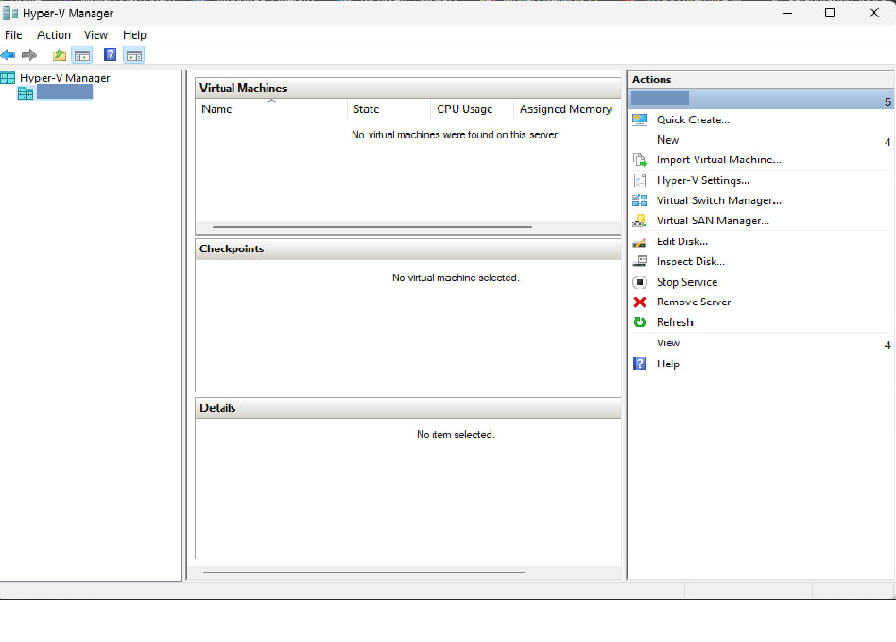896x642 pixels.
Task: Toggle the Show/Hide Action Pane toolbar icon
Action: [x=134, y=55]
